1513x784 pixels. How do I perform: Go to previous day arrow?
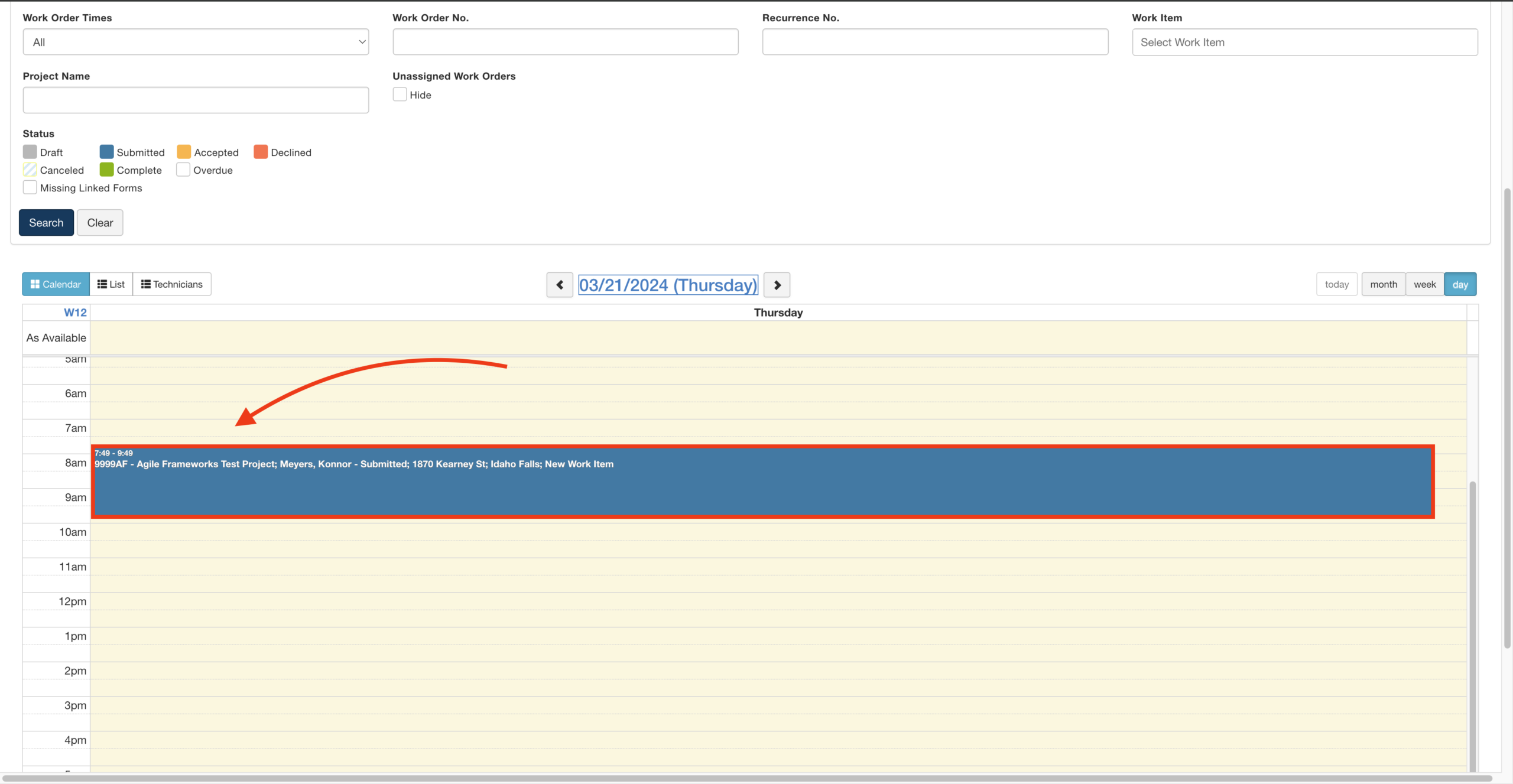[x=559, y=285]
